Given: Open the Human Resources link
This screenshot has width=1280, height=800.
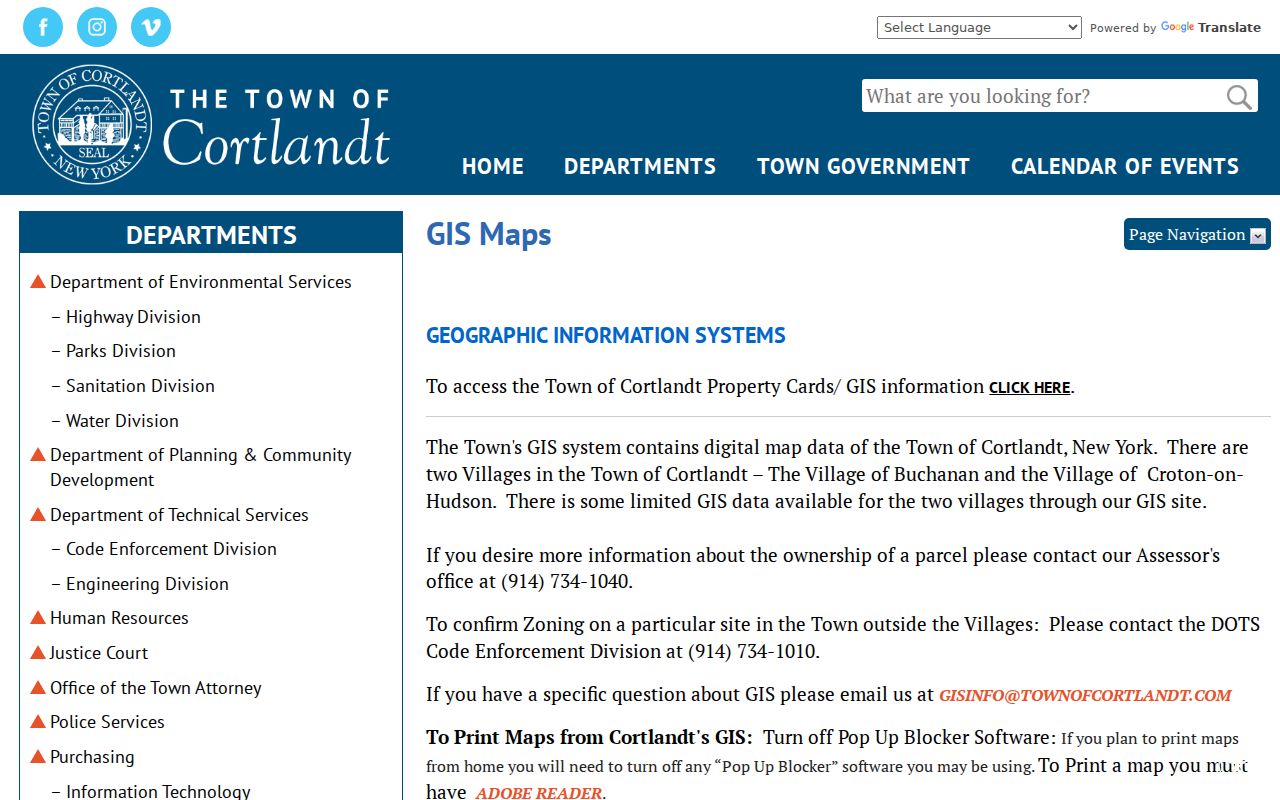Looking at the screenshot, I should [x=119, y=618].
